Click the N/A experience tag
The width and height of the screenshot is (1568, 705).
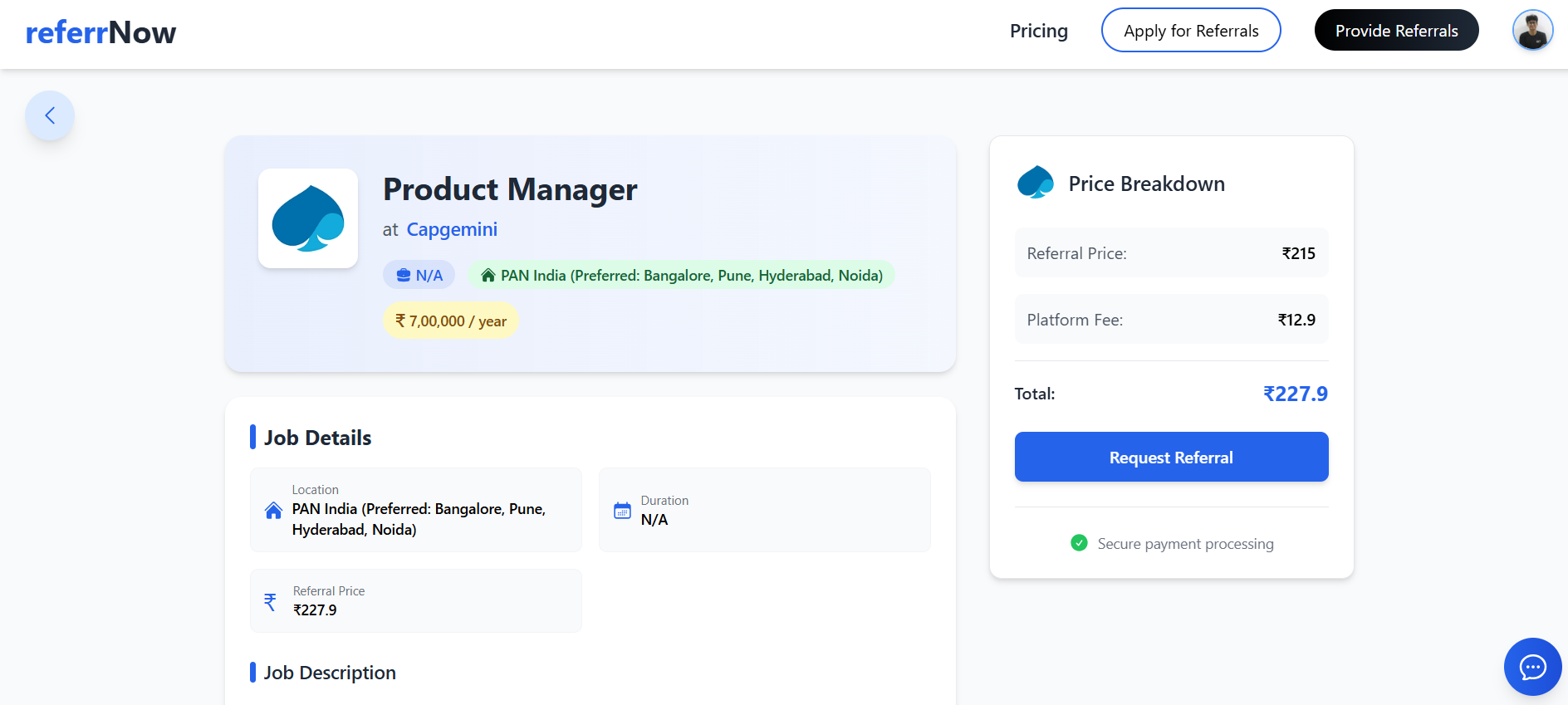coord(419,276)
